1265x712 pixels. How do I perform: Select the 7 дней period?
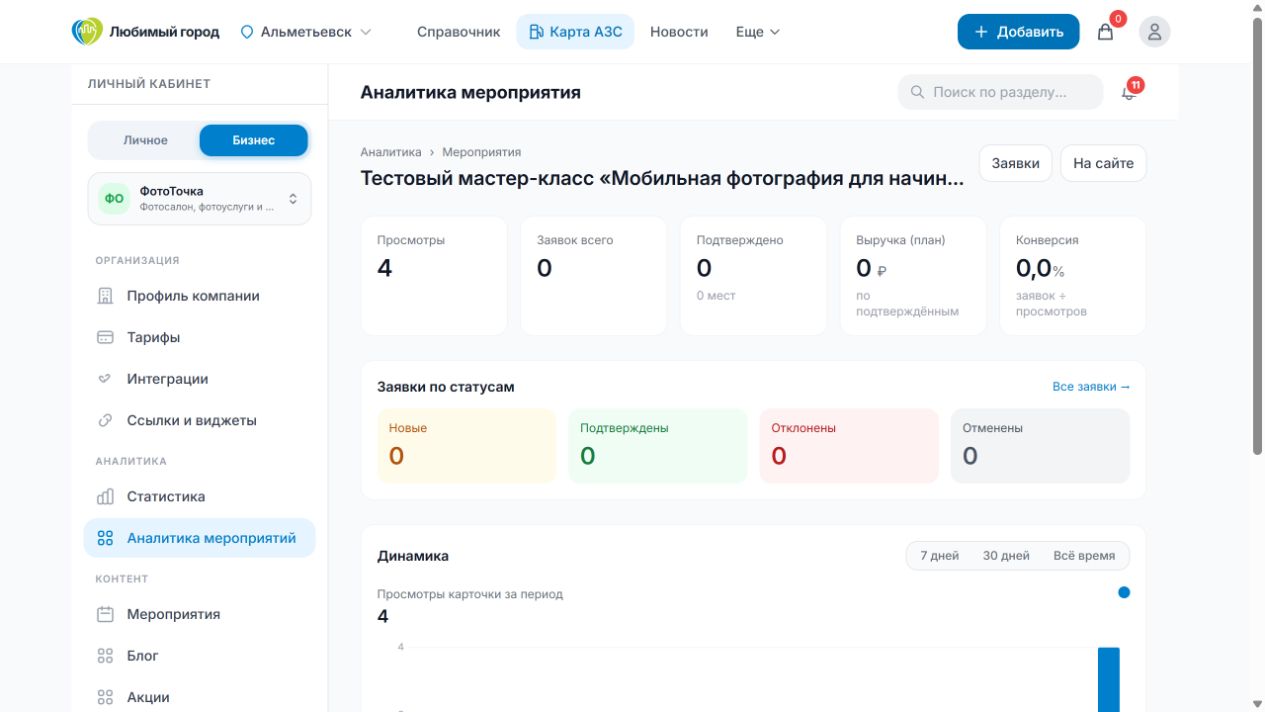click(940, 555)
